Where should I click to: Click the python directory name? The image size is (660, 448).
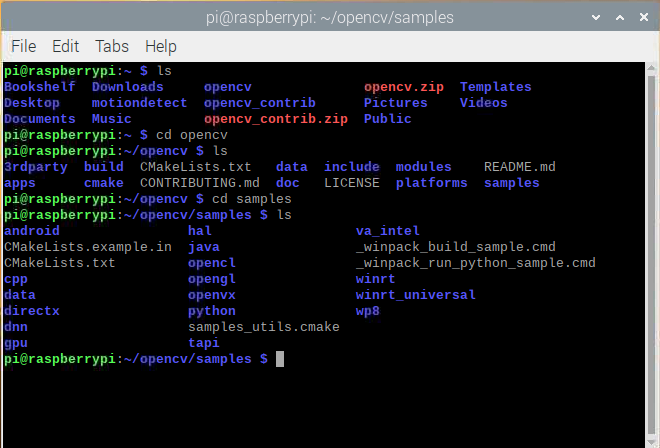click(x=212, y=311)
